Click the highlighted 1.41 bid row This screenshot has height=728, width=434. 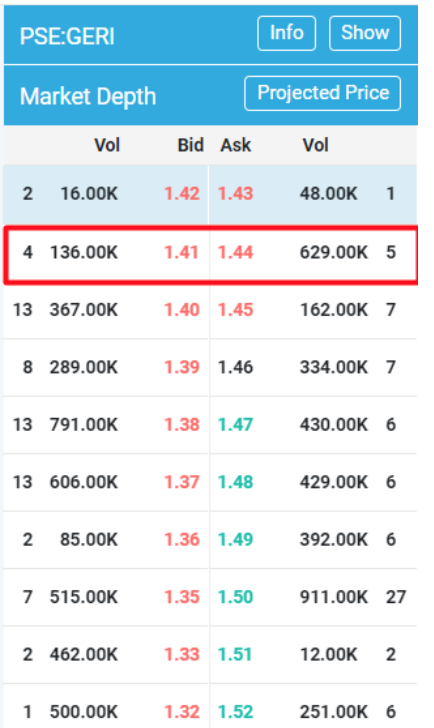pos(211,254)
